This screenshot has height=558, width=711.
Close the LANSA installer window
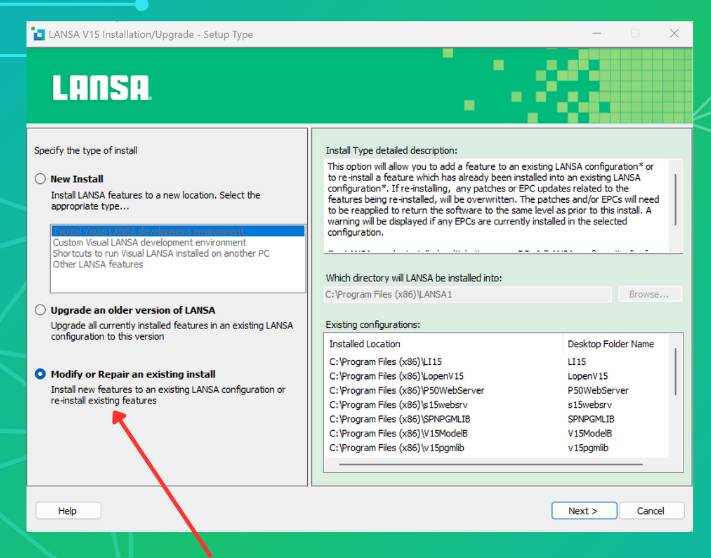click(674, 34)
